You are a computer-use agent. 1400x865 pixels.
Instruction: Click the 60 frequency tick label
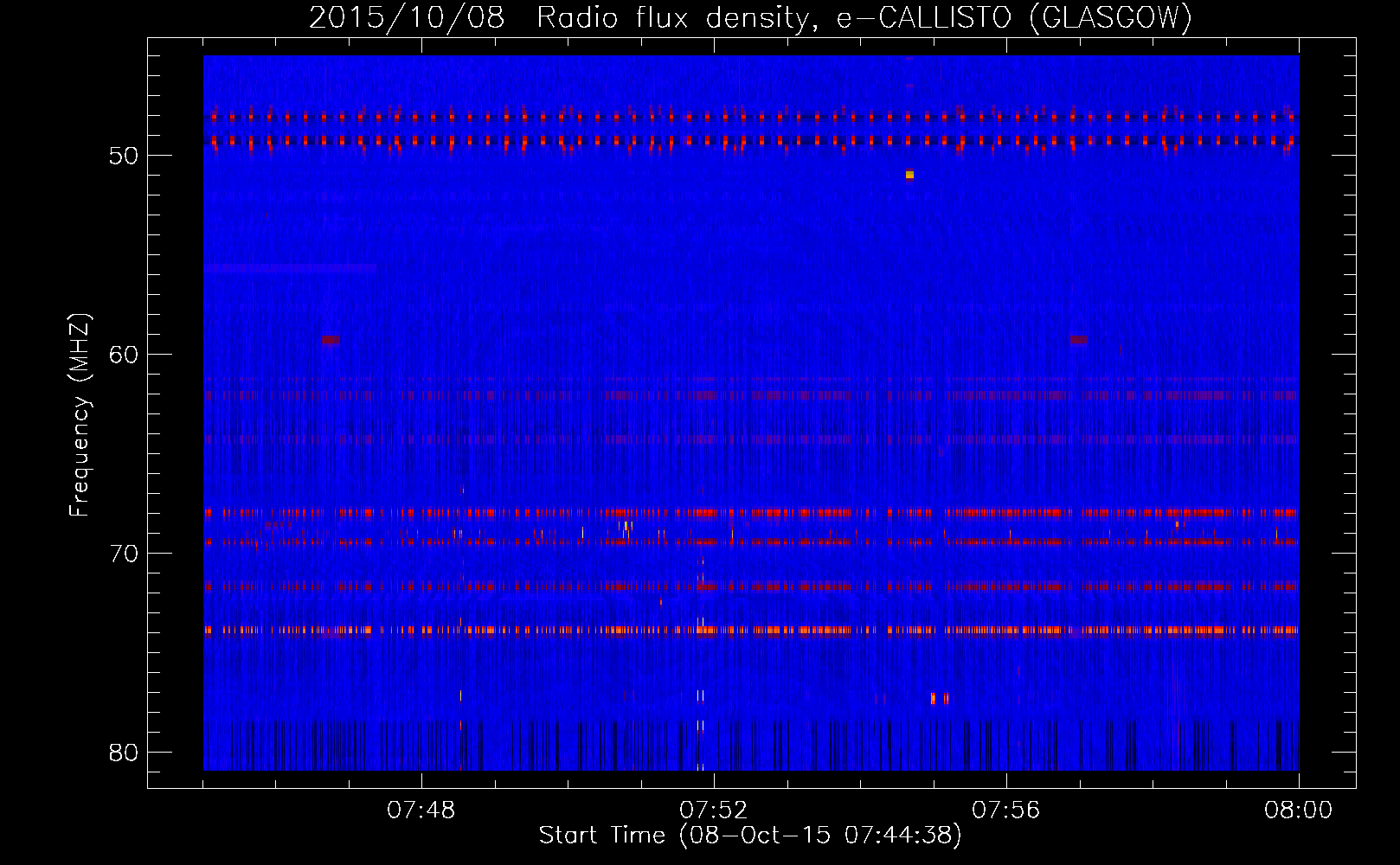124,355
